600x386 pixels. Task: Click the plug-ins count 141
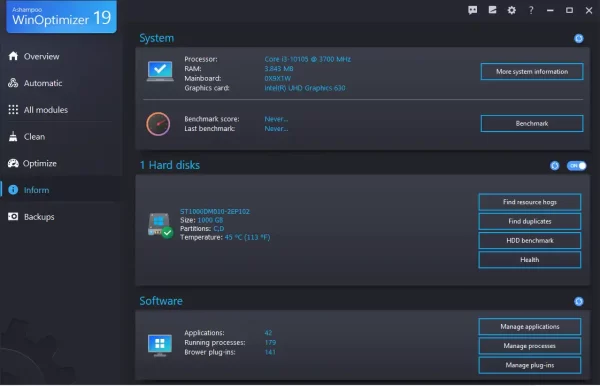click(x=270, y=352)
